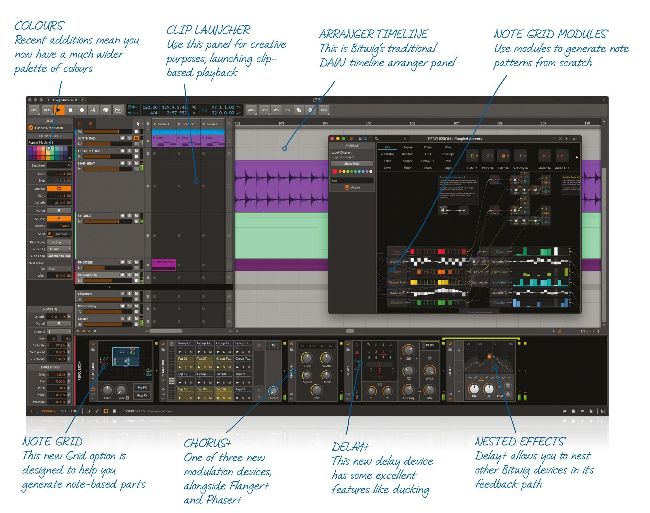Click the Pre FX button on the Note Grid device
The image size is (650, 513).
[x=142, y=387]
